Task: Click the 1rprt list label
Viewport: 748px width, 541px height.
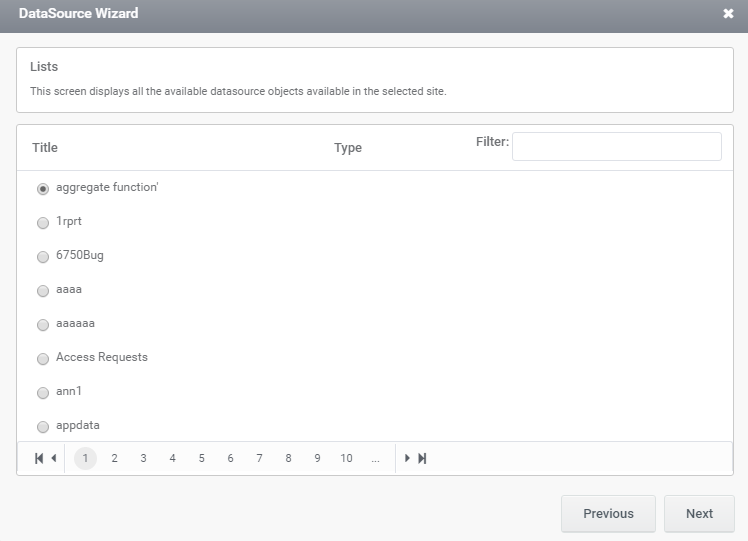Action: point(69,221)
